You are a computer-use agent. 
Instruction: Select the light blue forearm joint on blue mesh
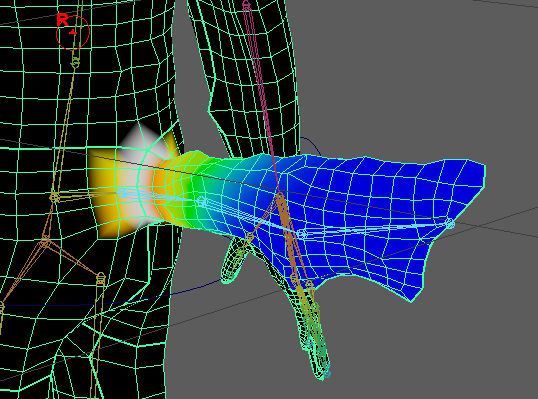[302, 234]
